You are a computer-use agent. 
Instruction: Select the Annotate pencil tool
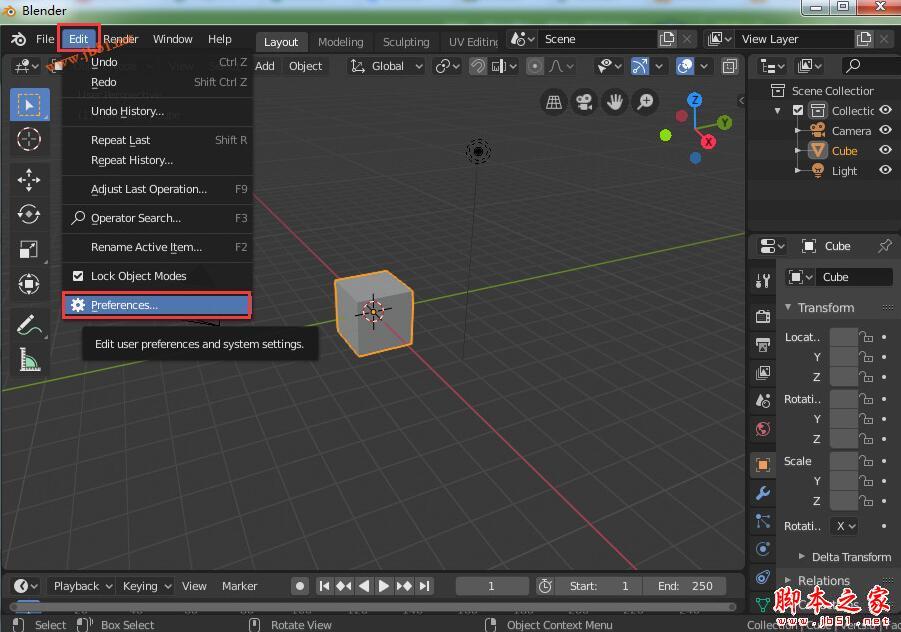click(29, 325)
